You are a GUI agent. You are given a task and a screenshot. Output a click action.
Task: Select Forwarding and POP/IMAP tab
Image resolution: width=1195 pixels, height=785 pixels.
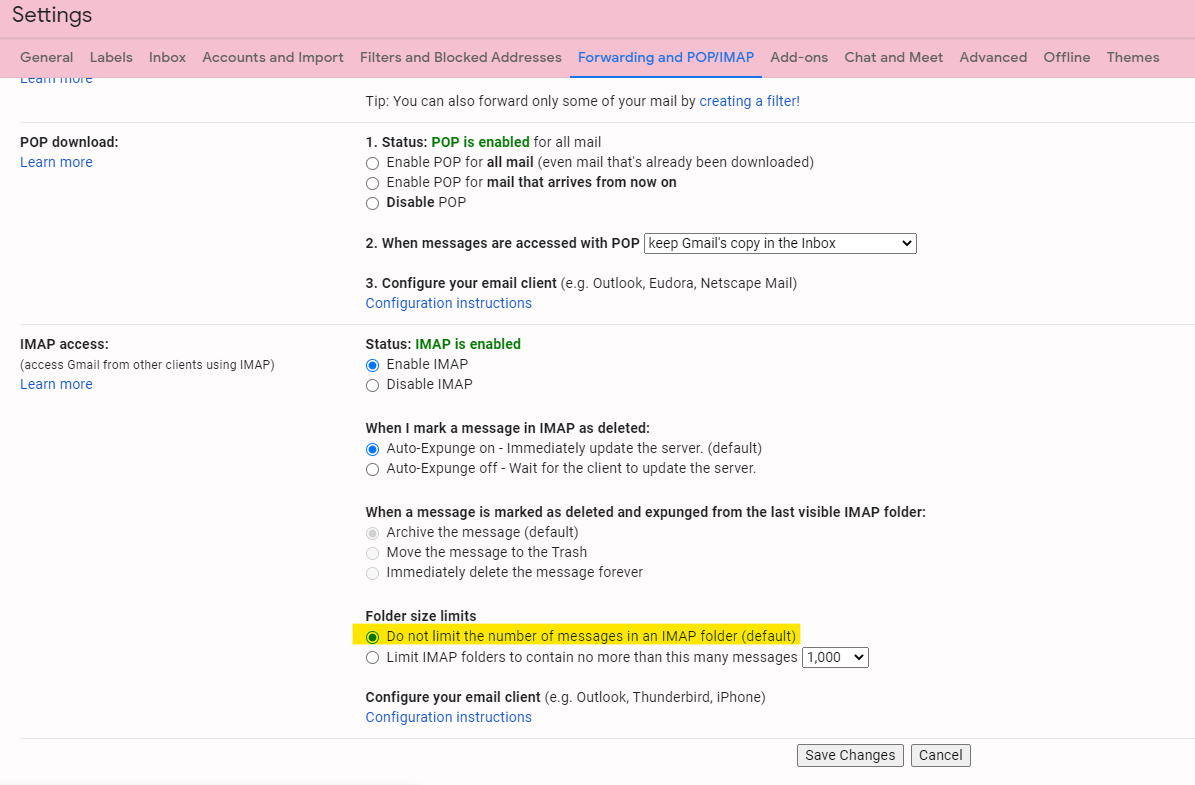click(x=666, y=57)
